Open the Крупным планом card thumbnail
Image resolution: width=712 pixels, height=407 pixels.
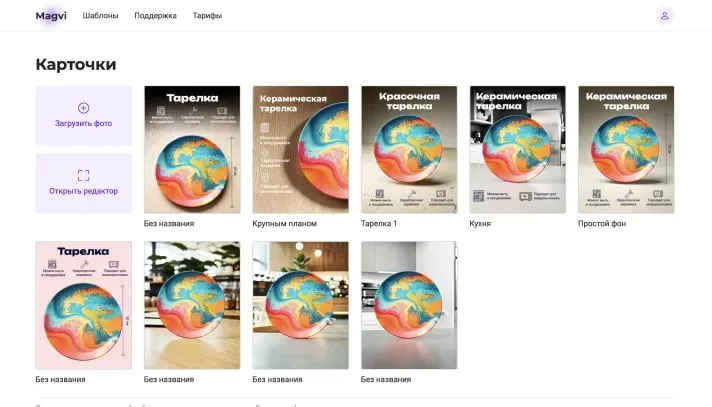[300, 149]
